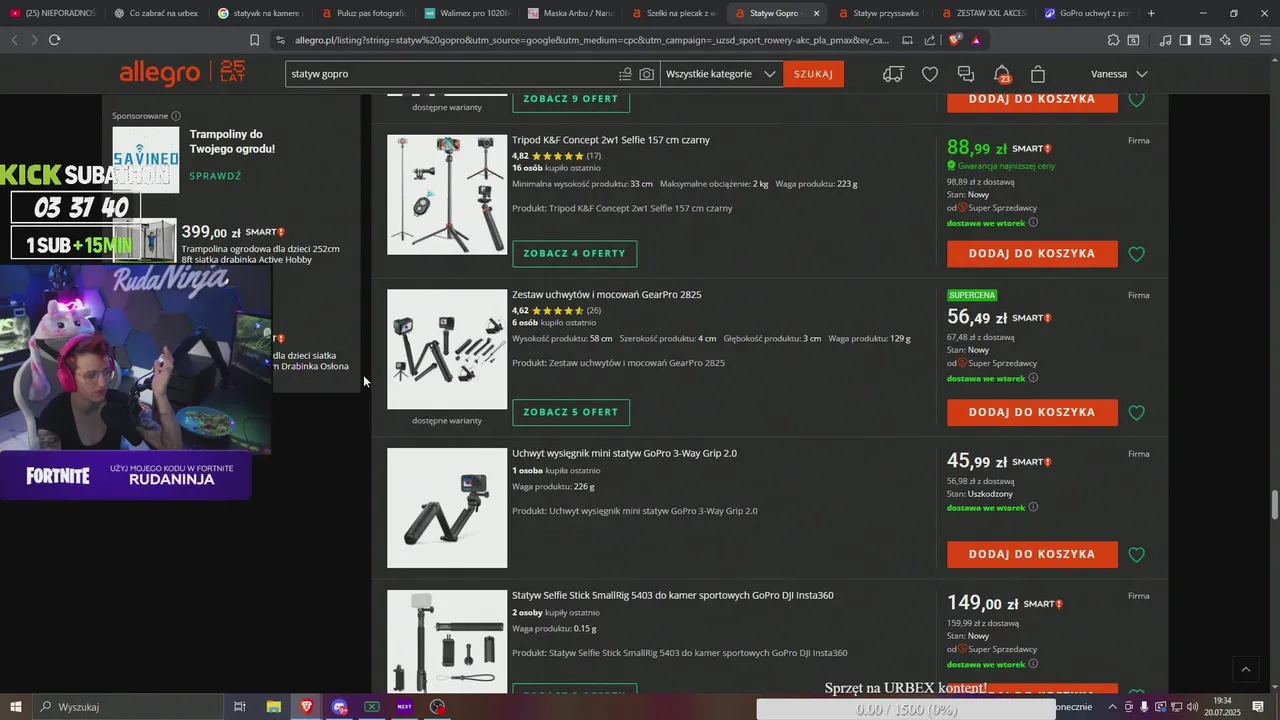This screenshot has height=720, width=1280.
Task: Add GearPro 2825 set to cart
Action: (x=1032, y=412)
